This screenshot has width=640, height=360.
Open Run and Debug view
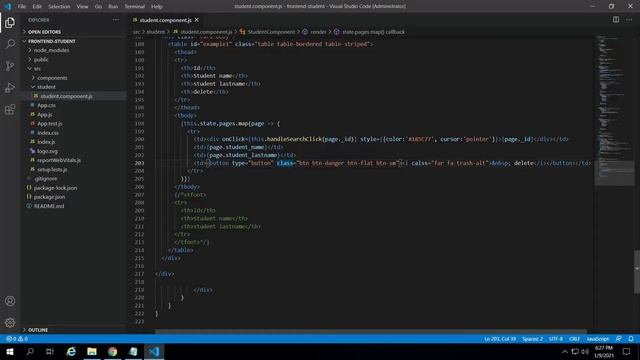[10, 87]
